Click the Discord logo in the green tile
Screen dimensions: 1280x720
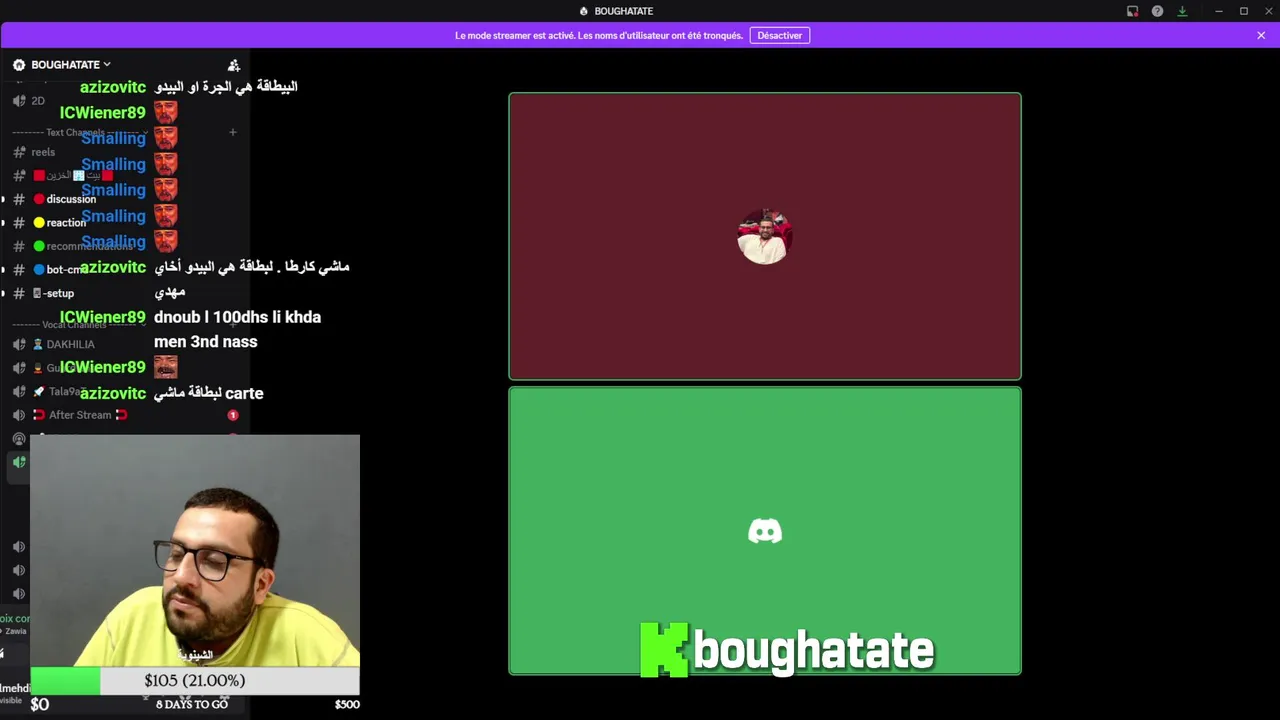[765, 531]
